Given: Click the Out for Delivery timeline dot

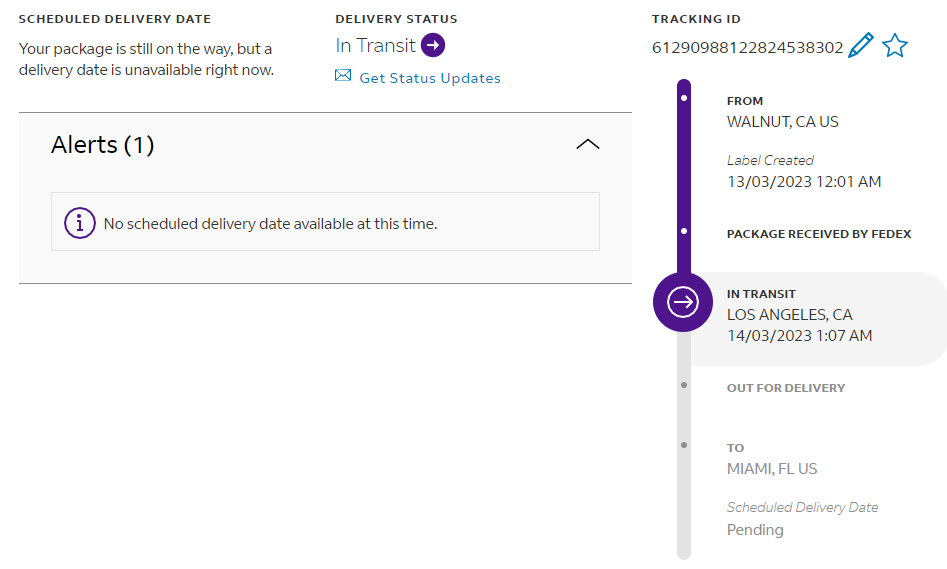Looking at the screenshot, I should pyautogui.click(x=683, y=384).
